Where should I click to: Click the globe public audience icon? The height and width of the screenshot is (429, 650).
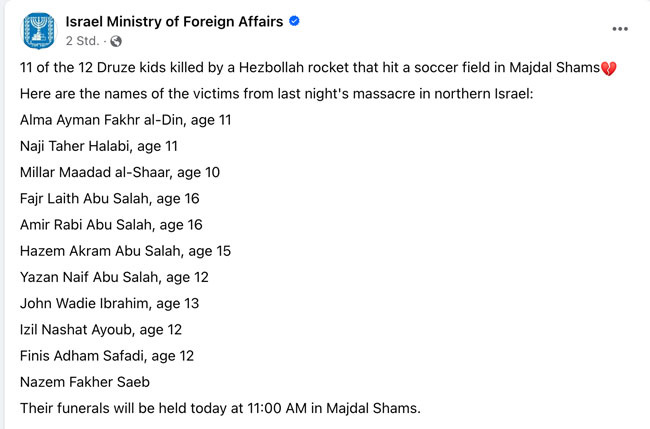pos(116,41)
